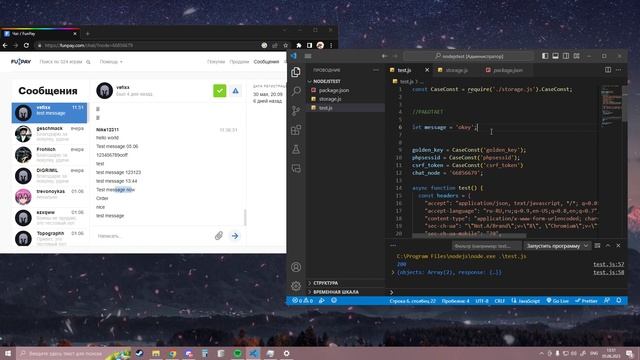
Task: Click the debug console view-mode icon beside the chevron
Action: [597, 246]
